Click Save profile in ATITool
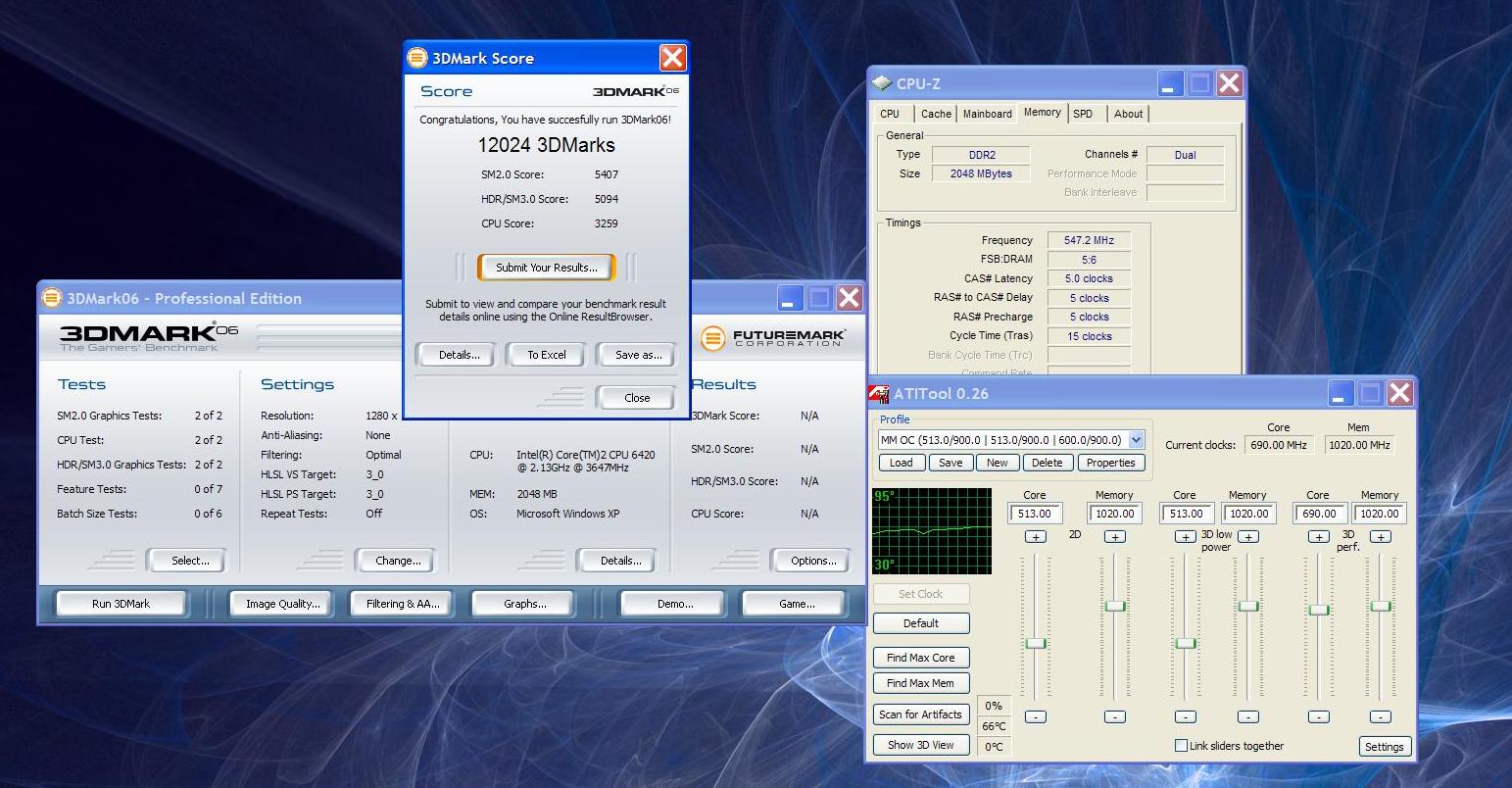Screen dimensions: 1512x788 (950, 463)
